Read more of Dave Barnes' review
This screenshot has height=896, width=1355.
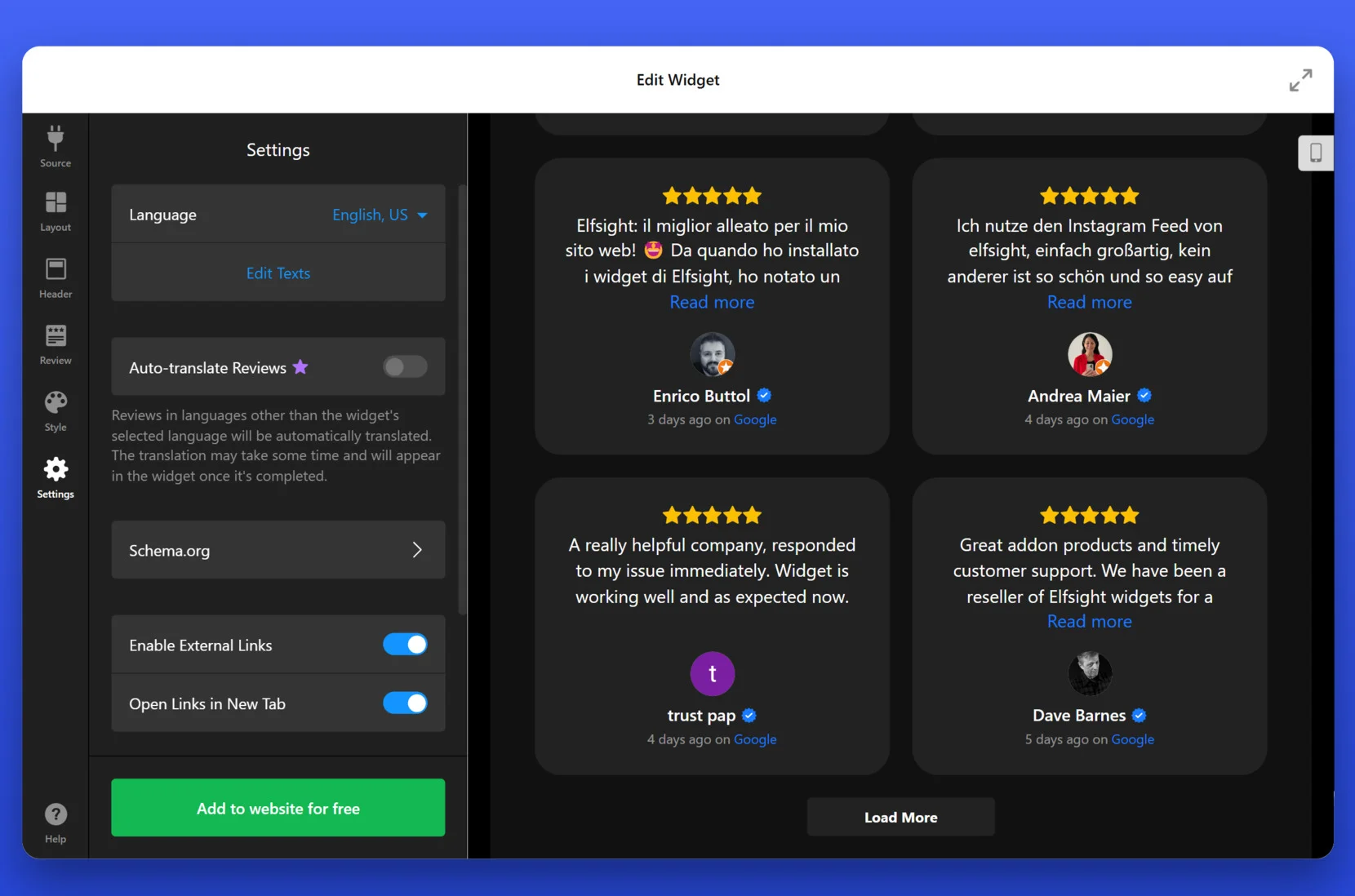coord(1090,622)
